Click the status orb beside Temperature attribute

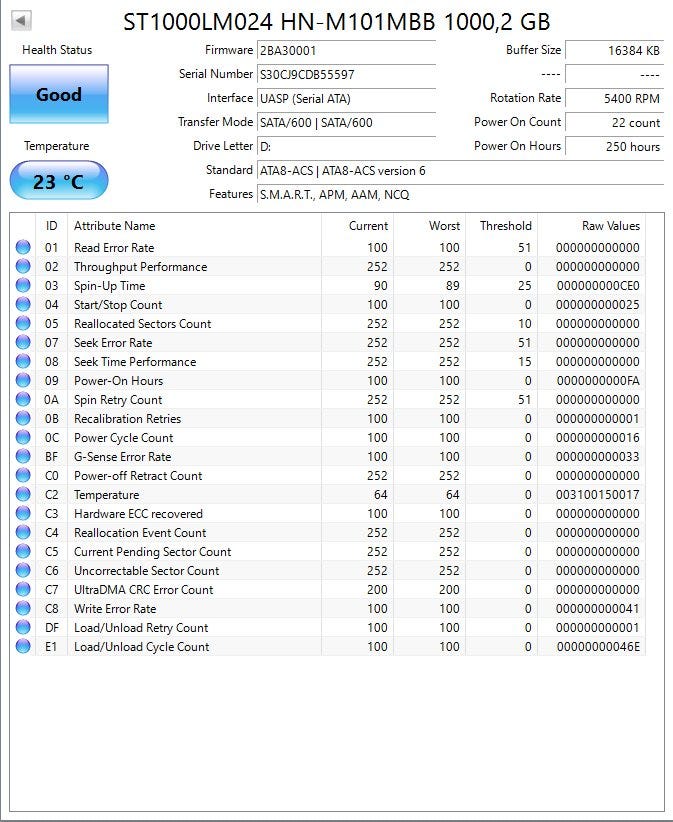pyautogui.click(x=23, y=495)
